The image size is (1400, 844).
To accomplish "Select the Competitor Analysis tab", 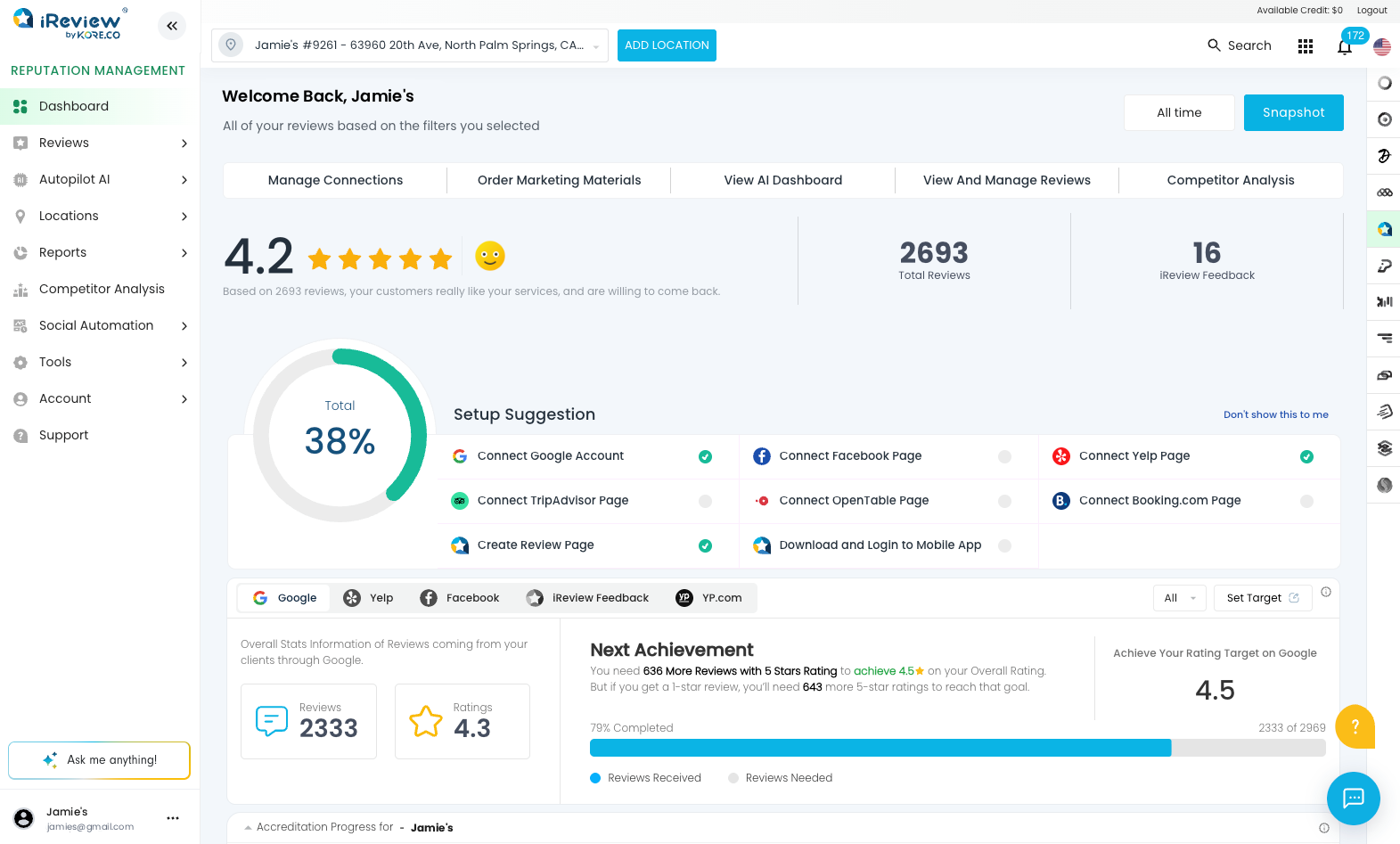I will (x=1230, y=180).
